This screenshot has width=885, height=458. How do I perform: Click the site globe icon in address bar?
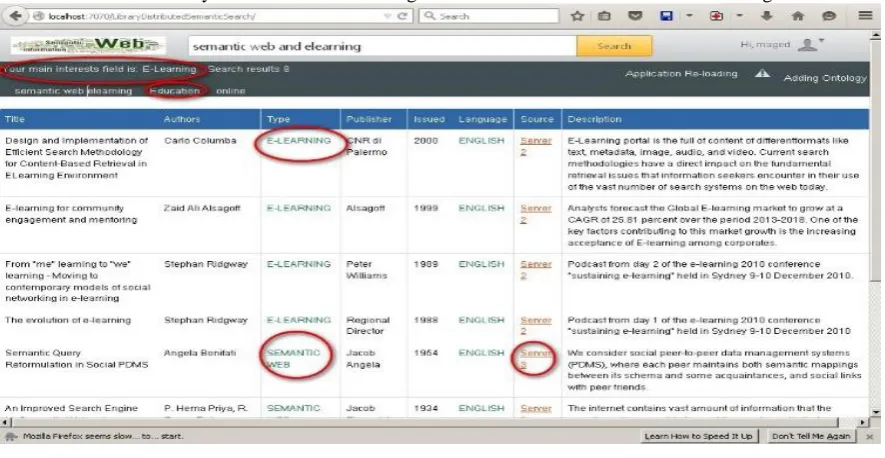click(x=38, y=16)
